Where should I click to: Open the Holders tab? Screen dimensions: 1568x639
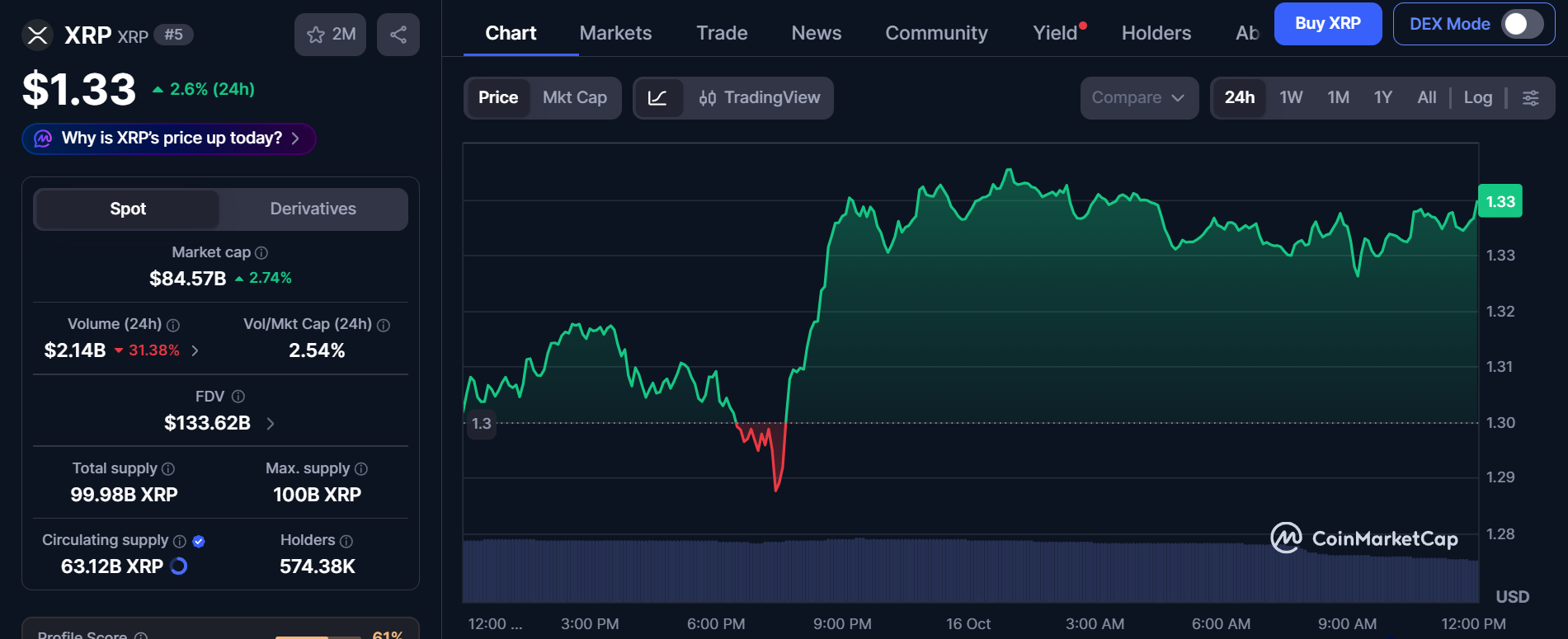point(1156,33)
